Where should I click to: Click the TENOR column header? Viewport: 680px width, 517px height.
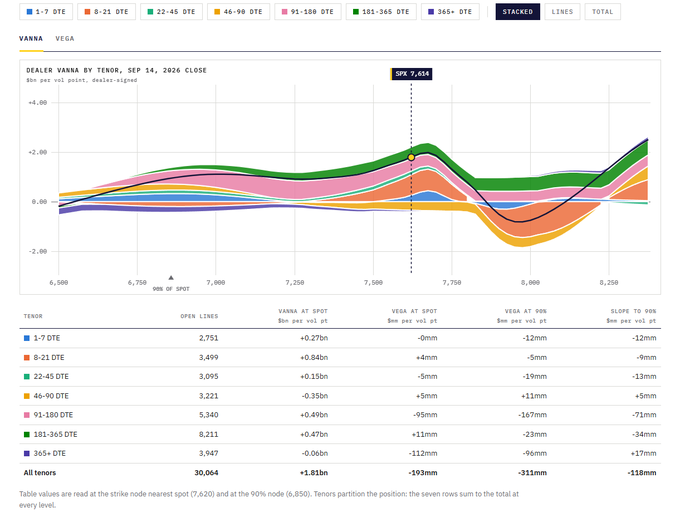(33, 316)
